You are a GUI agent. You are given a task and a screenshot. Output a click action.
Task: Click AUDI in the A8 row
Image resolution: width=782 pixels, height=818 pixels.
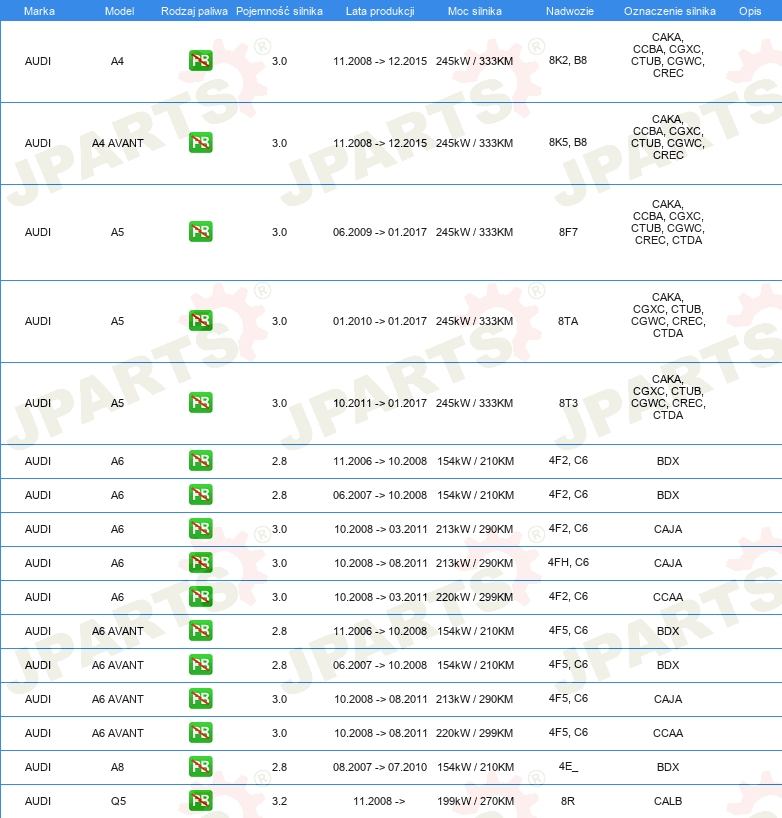[38, 767]
